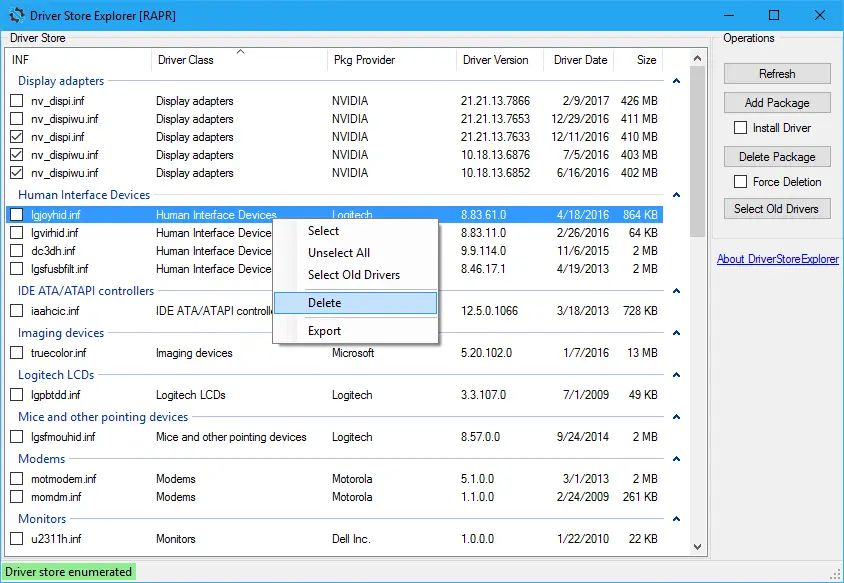Click the scrollbar down arrow

click(x=697, y=548)
